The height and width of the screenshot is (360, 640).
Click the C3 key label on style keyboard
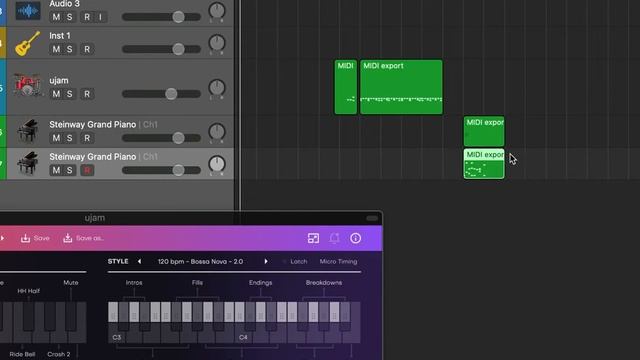(x=117, y=337)
